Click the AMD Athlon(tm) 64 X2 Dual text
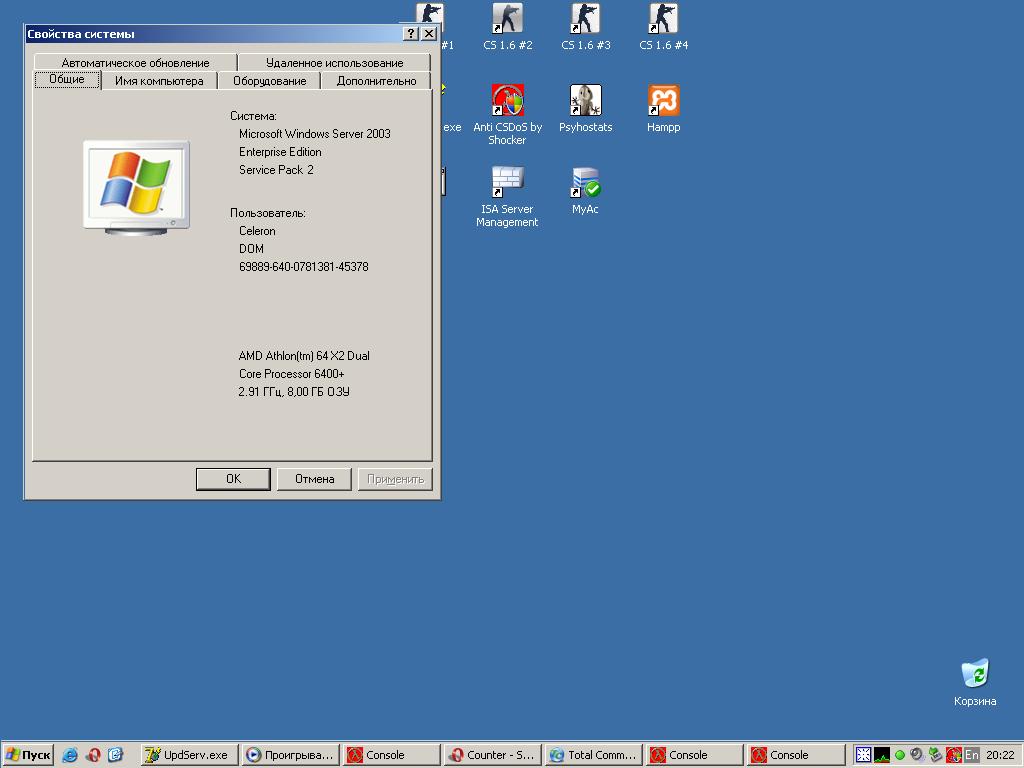This screenshot has width=1024, height=768. click(x=304, y=356)
